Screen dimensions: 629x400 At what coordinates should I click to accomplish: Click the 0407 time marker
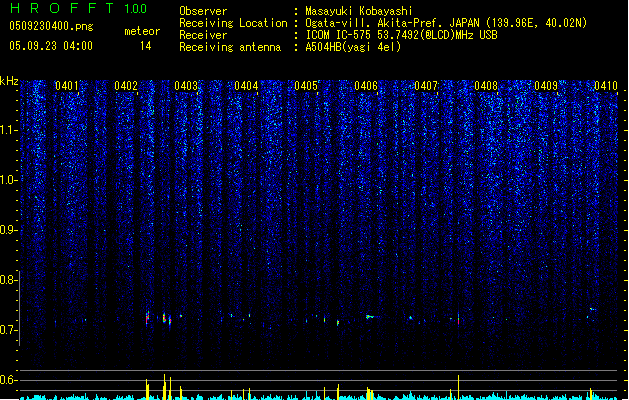pyautogui.click(x=426, y=86)
